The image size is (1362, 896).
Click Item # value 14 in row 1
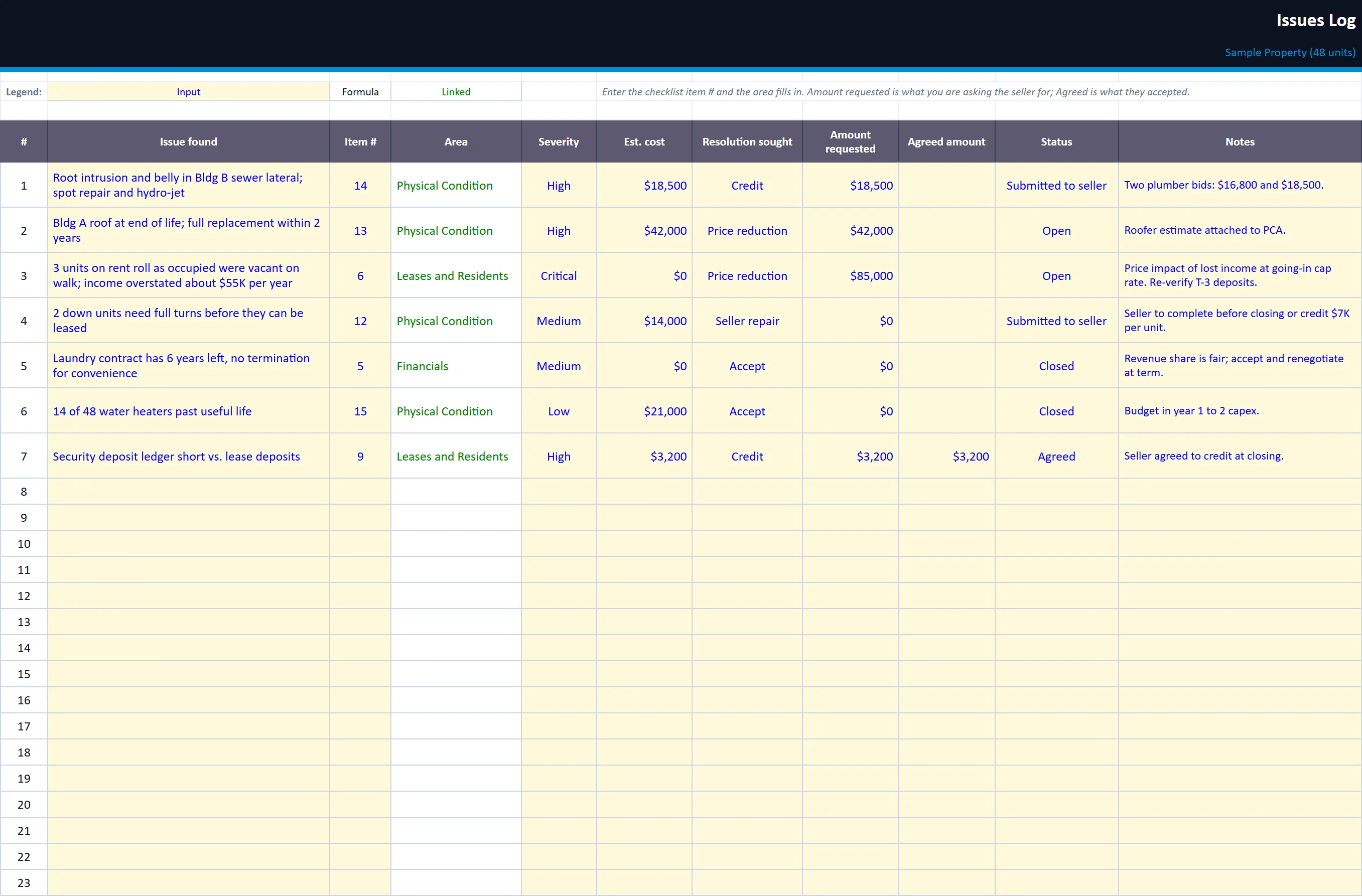point(360,186)
